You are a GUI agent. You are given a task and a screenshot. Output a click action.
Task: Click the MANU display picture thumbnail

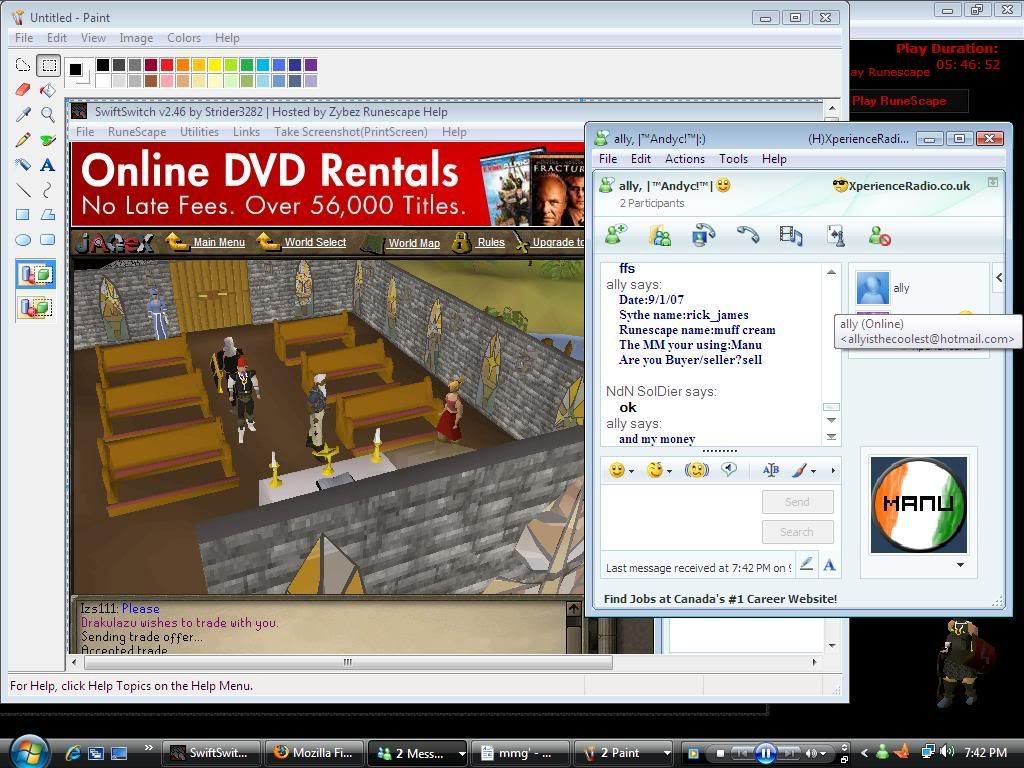click(x=918, y=505)
